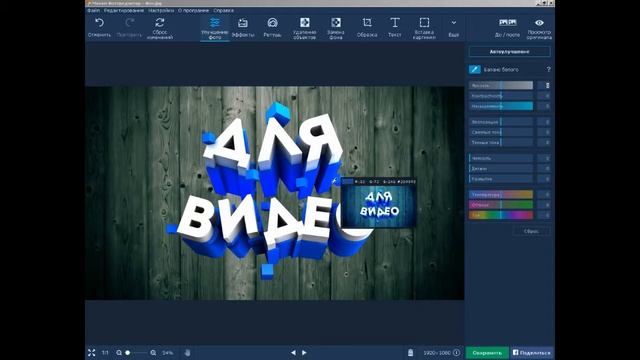This screenshot has height=360, width=640.
Task: Open the О программе menu
Action: tap(193, 10)
